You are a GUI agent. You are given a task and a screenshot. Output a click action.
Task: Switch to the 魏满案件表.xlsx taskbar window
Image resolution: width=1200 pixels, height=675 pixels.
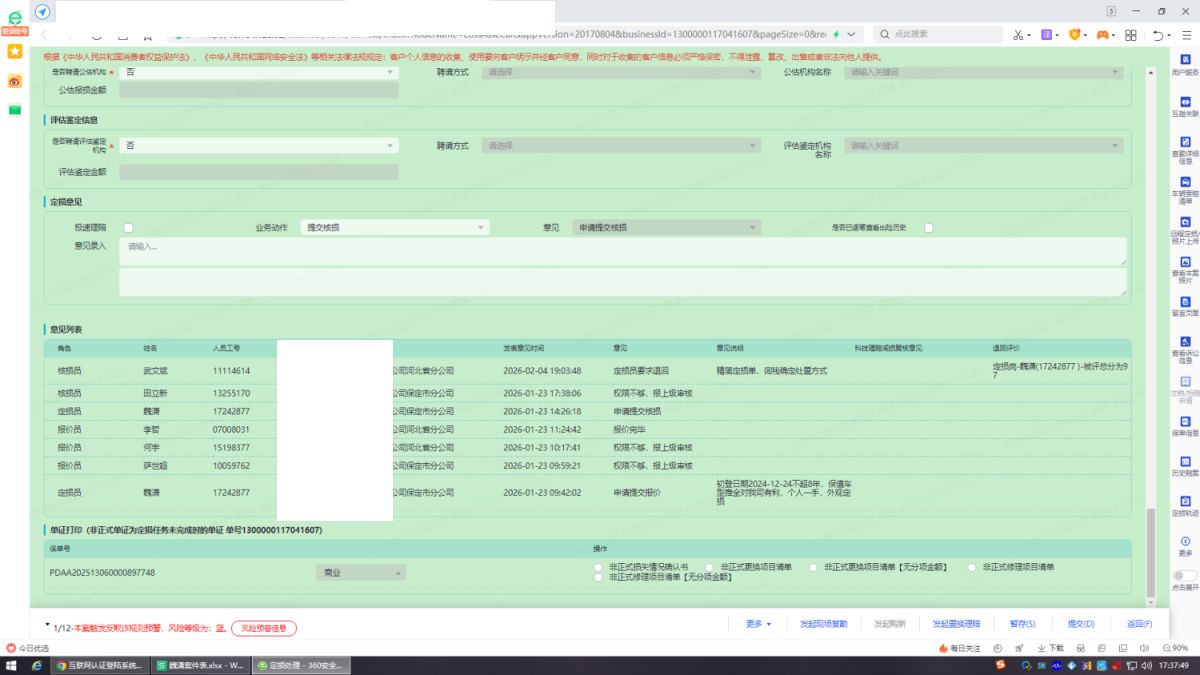click(200, 665)
